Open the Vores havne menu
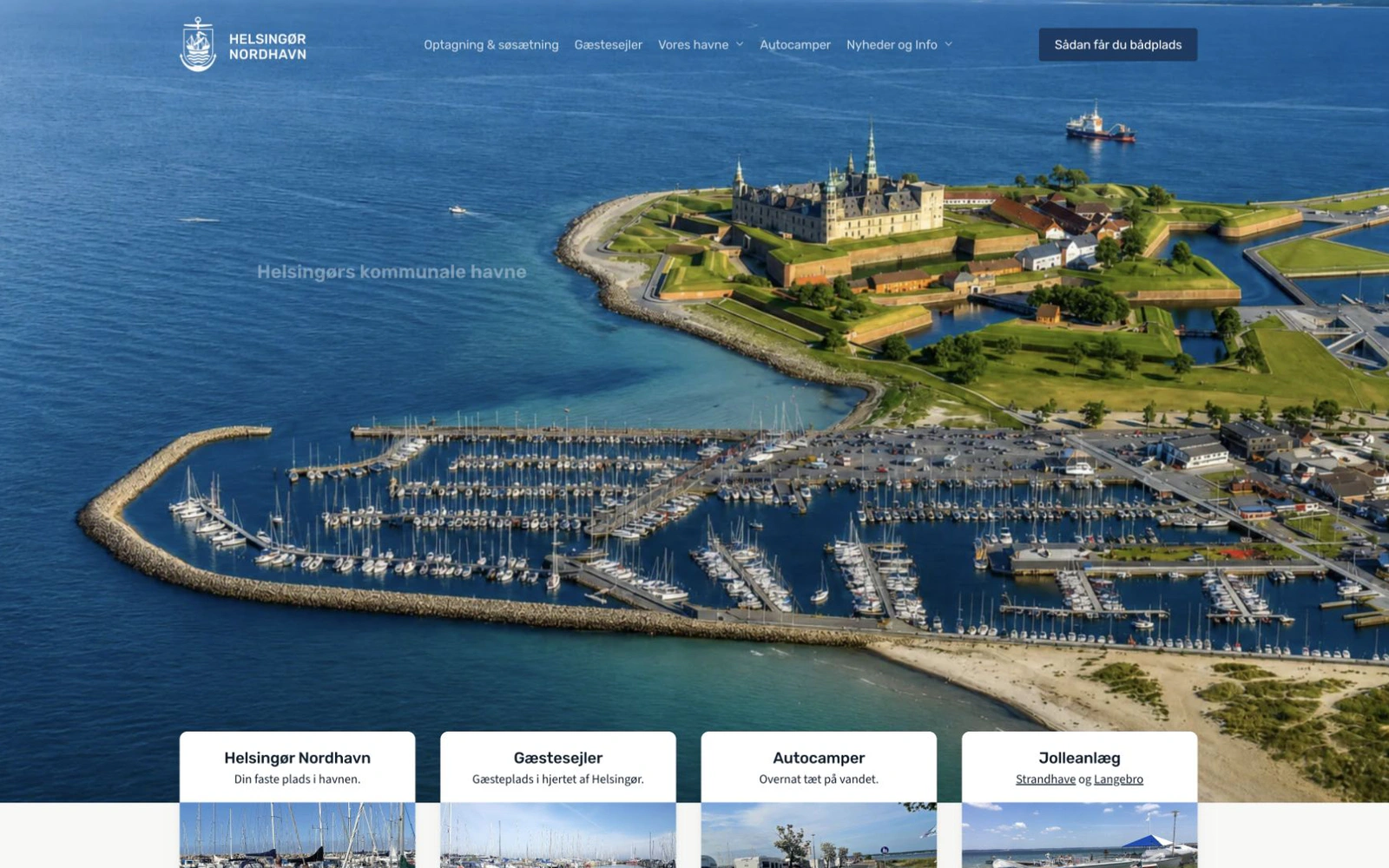Screen dimensions: 1389x868 pos(693,45)
